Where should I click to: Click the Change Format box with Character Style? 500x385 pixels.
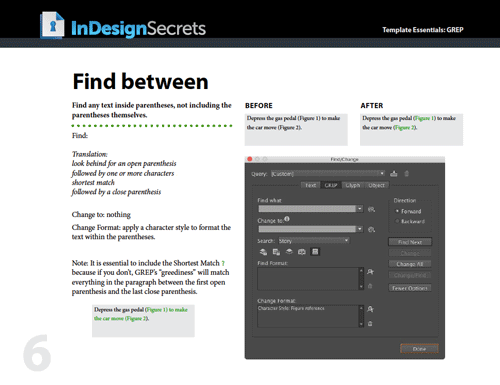(x=308, y=316)
